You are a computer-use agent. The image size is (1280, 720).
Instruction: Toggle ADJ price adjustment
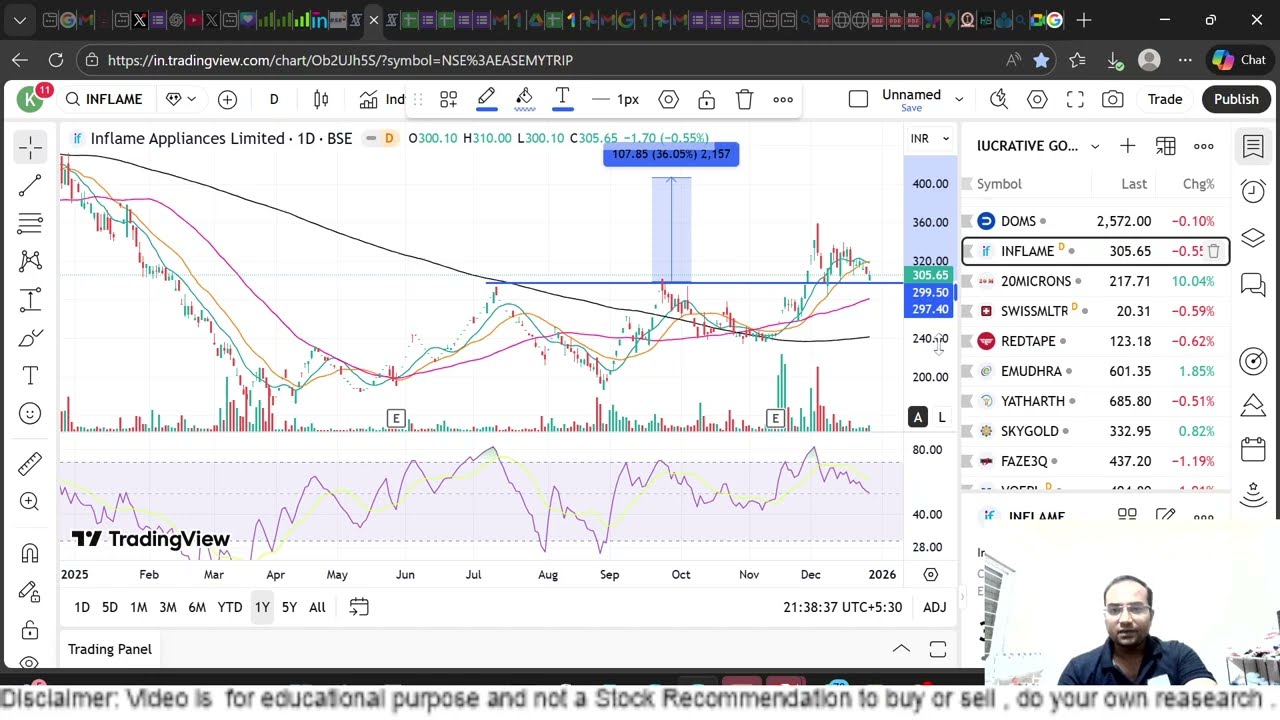click(934, 607)
